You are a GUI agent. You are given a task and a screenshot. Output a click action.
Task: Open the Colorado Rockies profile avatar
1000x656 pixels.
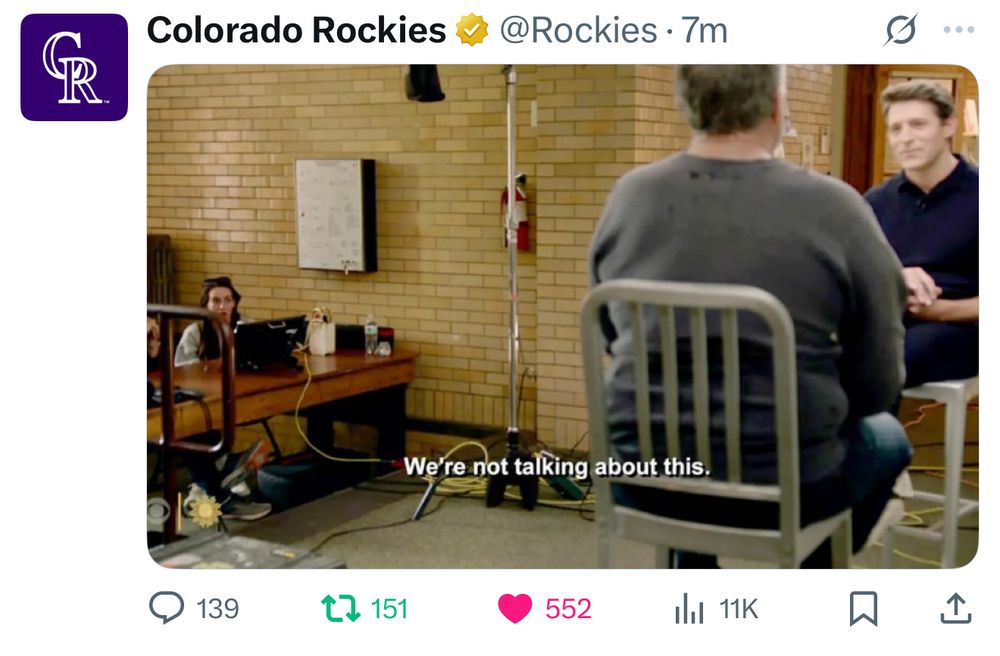[74, 67]
